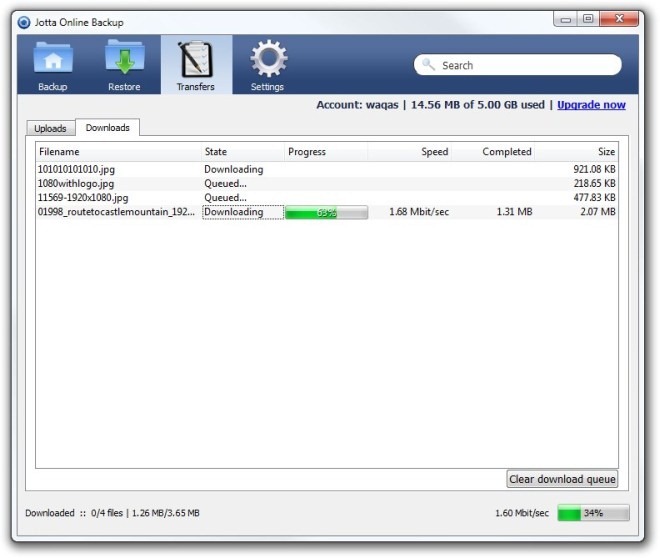Click the 218.65 KB size value
The height and width of the screenshot is (558, 660).
pyautogui.click(x=594, y=183)
